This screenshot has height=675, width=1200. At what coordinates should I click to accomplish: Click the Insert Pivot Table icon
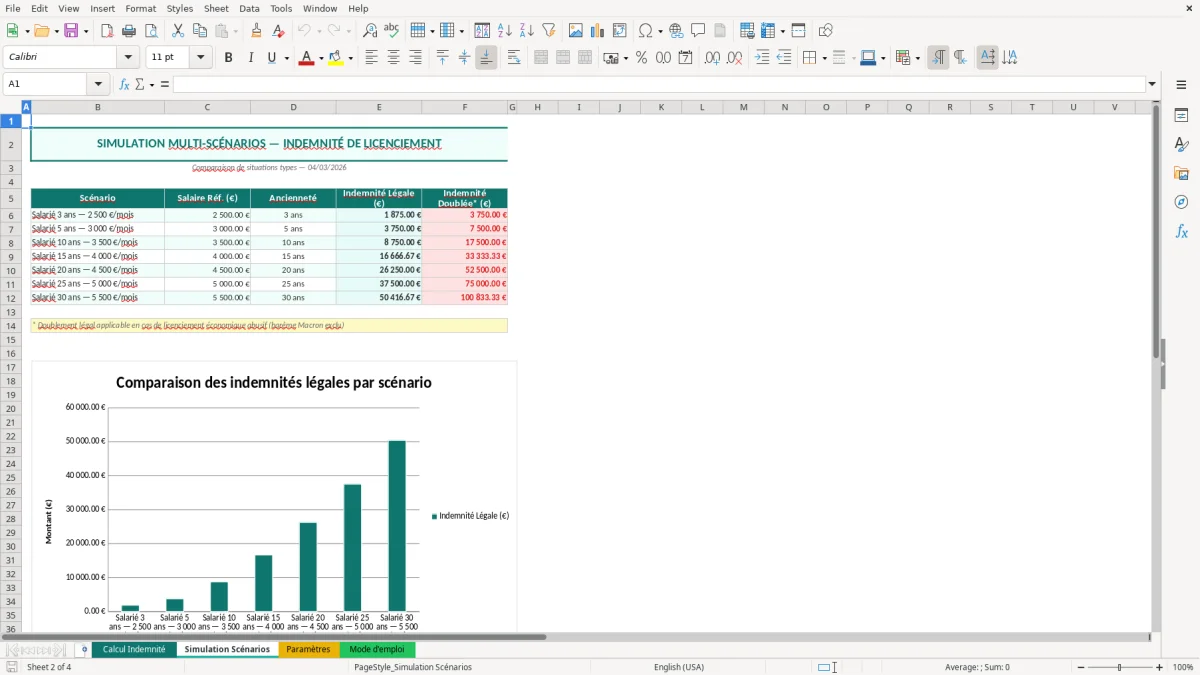[620, 31]
